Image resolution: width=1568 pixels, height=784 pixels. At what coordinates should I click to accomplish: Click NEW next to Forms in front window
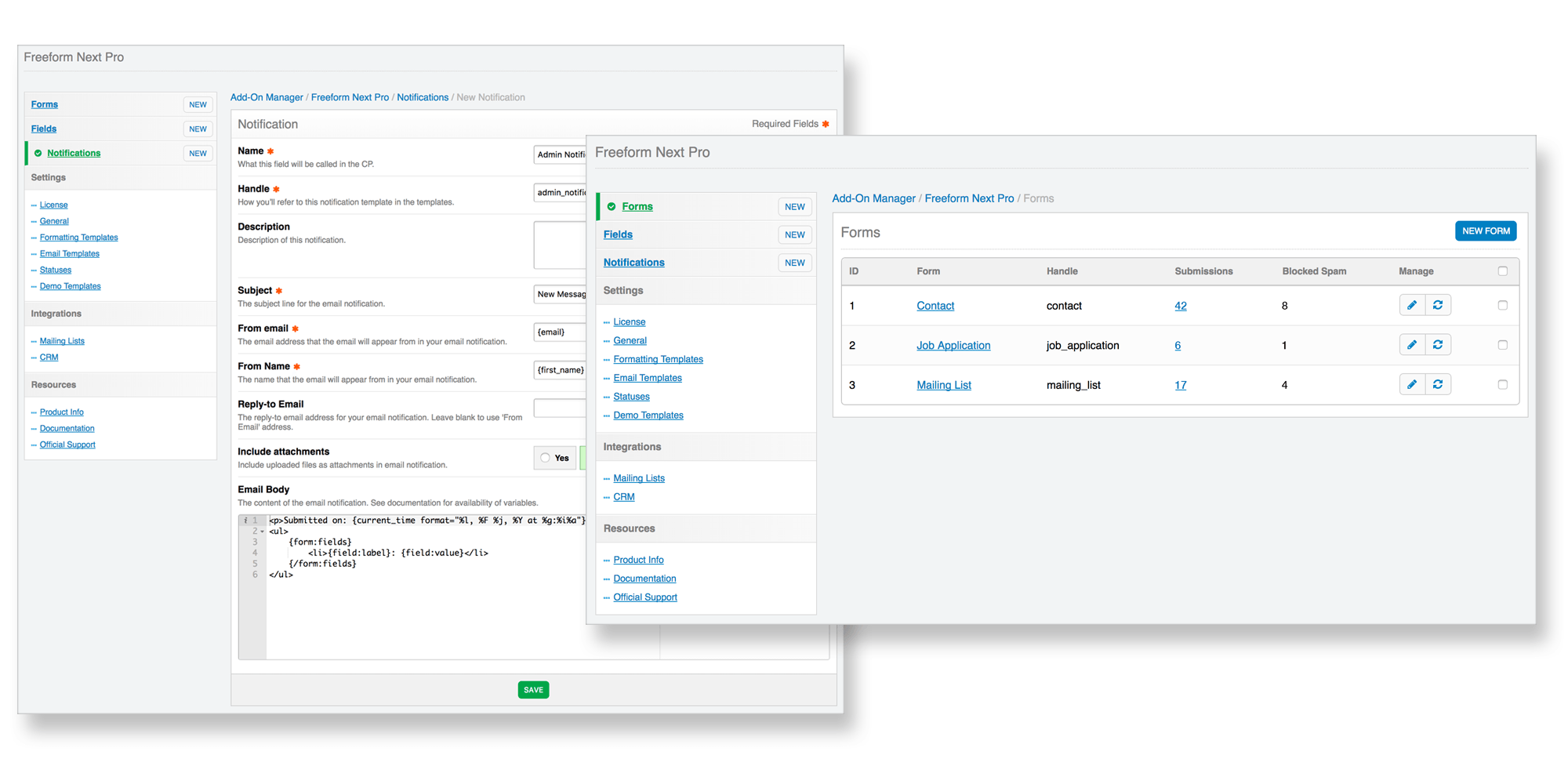pyautogui.click(x=795, y=207)
